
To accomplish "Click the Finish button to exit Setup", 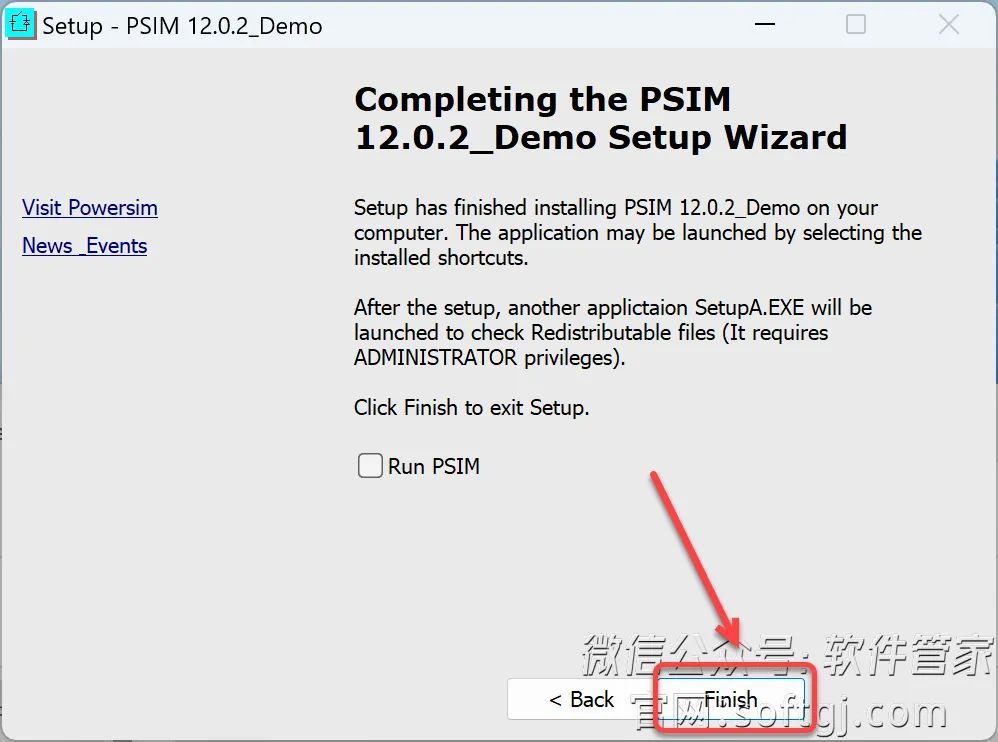I will point(731,699).
